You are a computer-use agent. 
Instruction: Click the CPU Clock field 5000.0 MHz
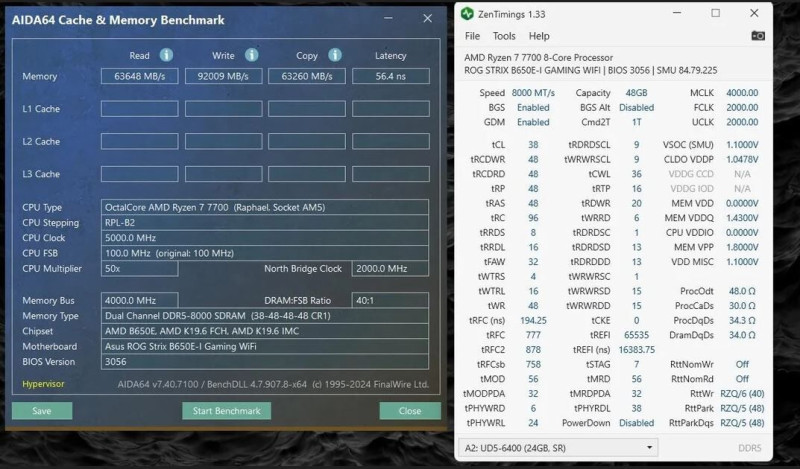(x=265, y=238)
